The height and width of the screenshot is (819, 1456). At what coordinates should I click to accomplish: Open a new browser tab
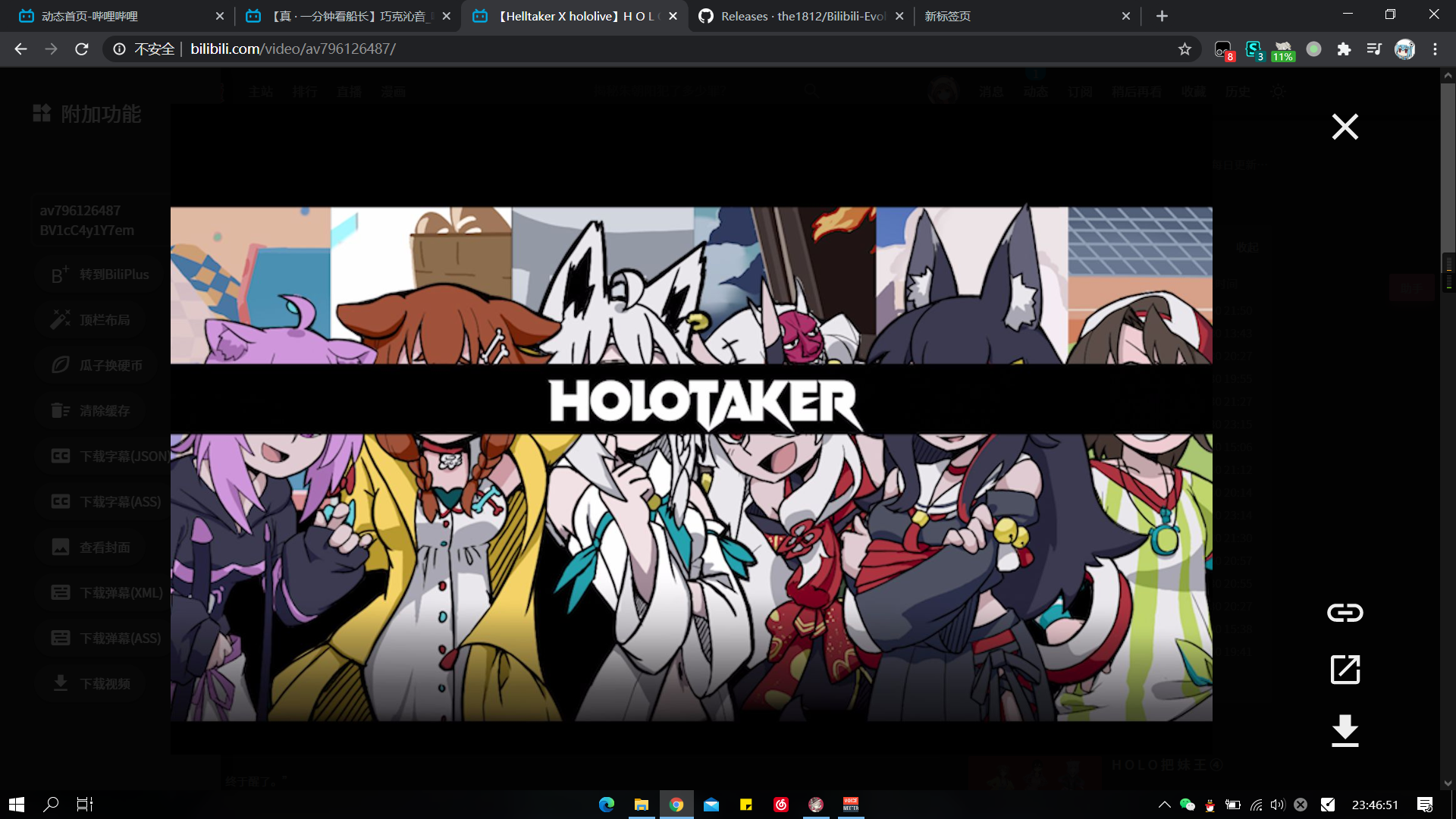[x=1162, y=16]
